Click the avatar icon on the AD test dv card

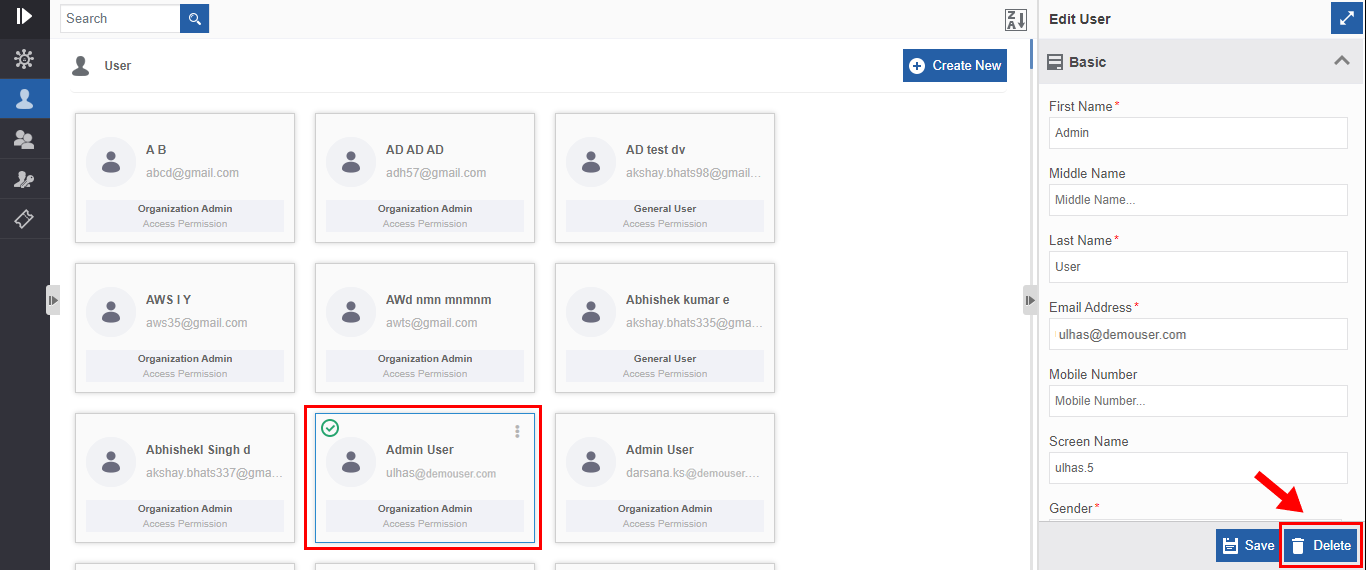tap(591, 162)
